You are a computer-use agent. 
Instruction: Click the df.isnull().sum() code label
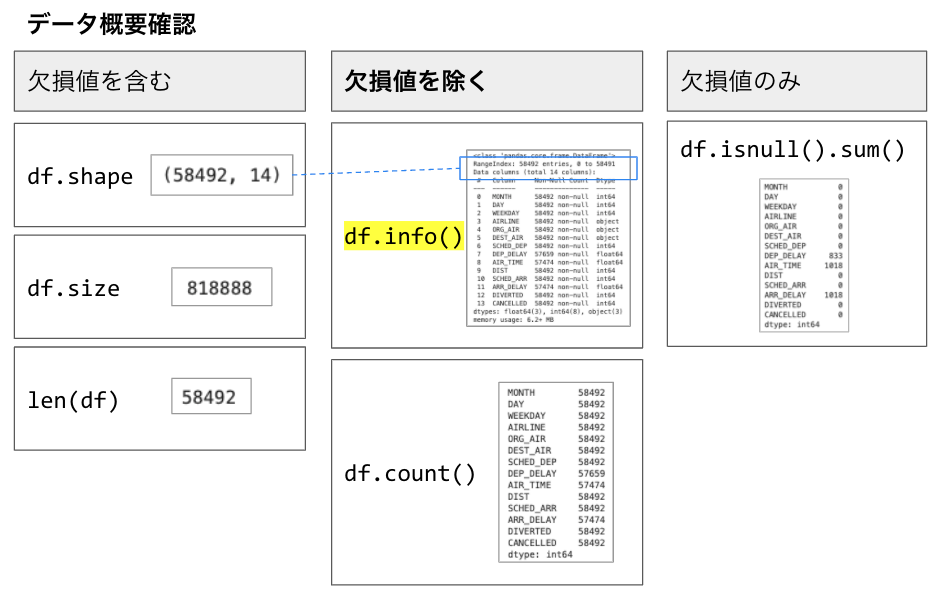coord(792,150)
